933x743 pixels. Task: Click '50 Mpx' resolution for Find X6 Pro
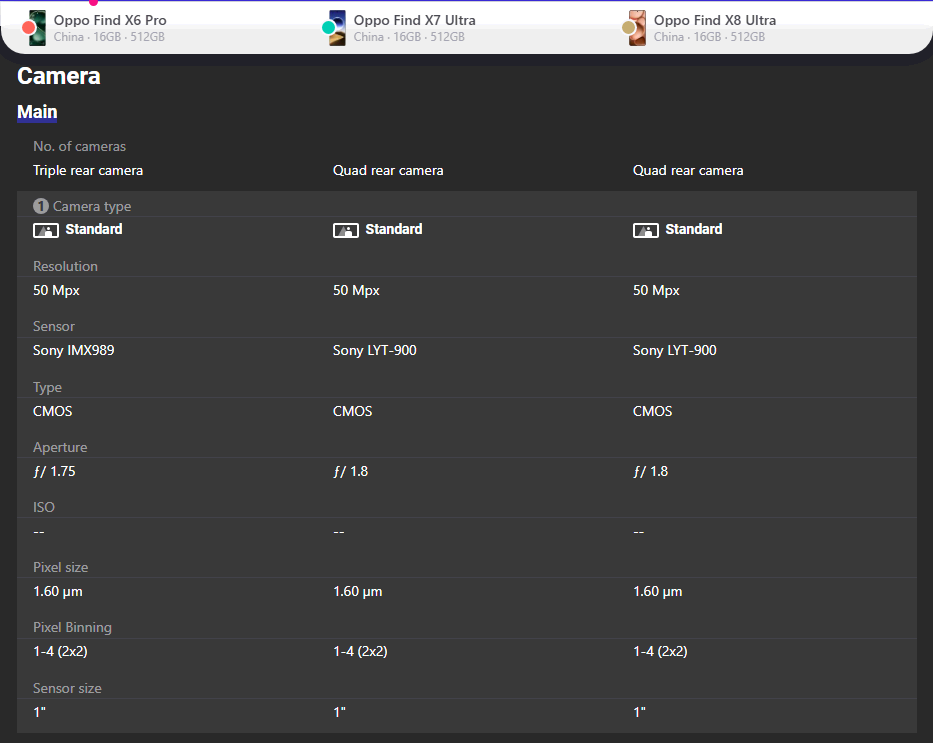tap(57, 290)
